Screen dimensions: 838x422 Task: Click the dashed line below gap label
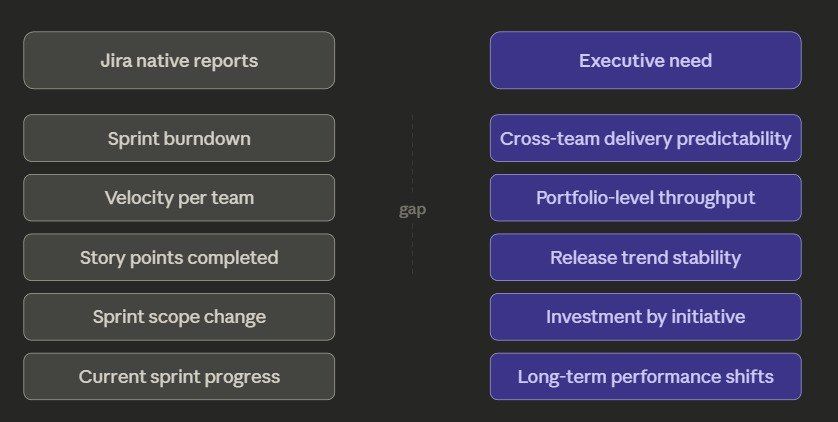[412, 249]
